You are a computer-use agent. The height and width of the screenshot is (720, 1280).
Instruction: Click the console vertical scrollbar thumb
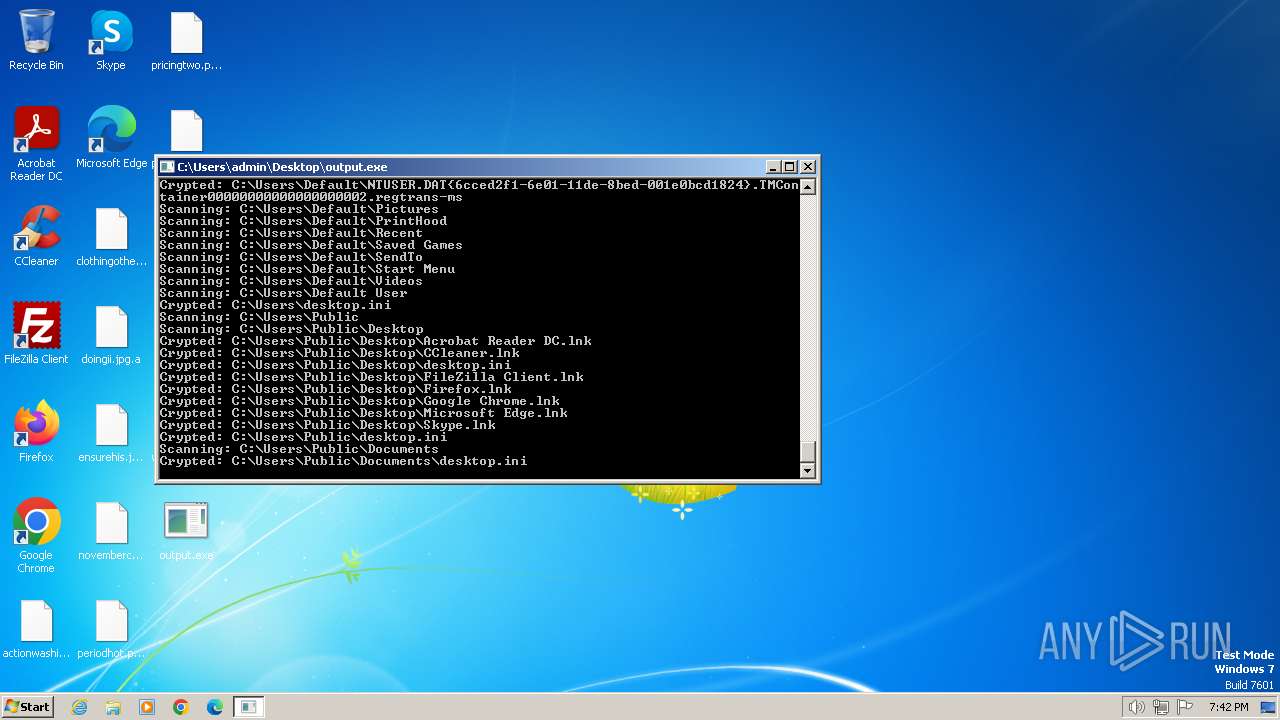(808, 451)
